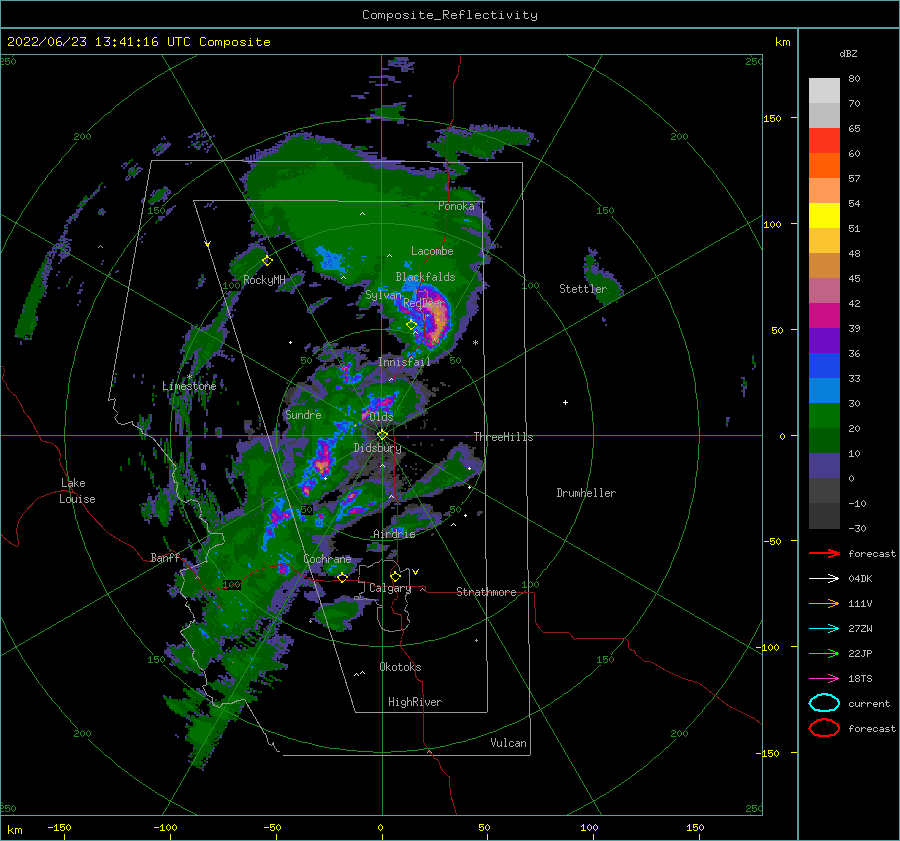Click the red forecast arrow legend icon
900x841 pixels.
tap(824, 553)
